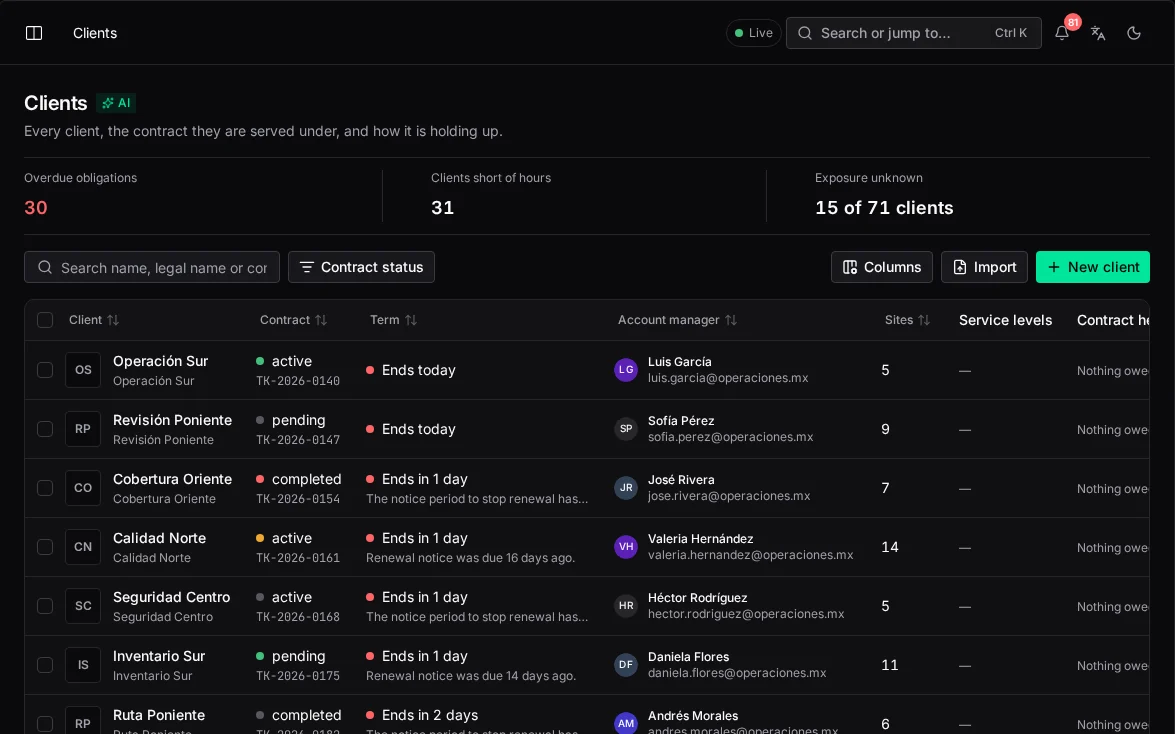Click the CO avatar for Cobertura Oriente
The width and height of the screenshot is (1175, 734).
point(83,488)
